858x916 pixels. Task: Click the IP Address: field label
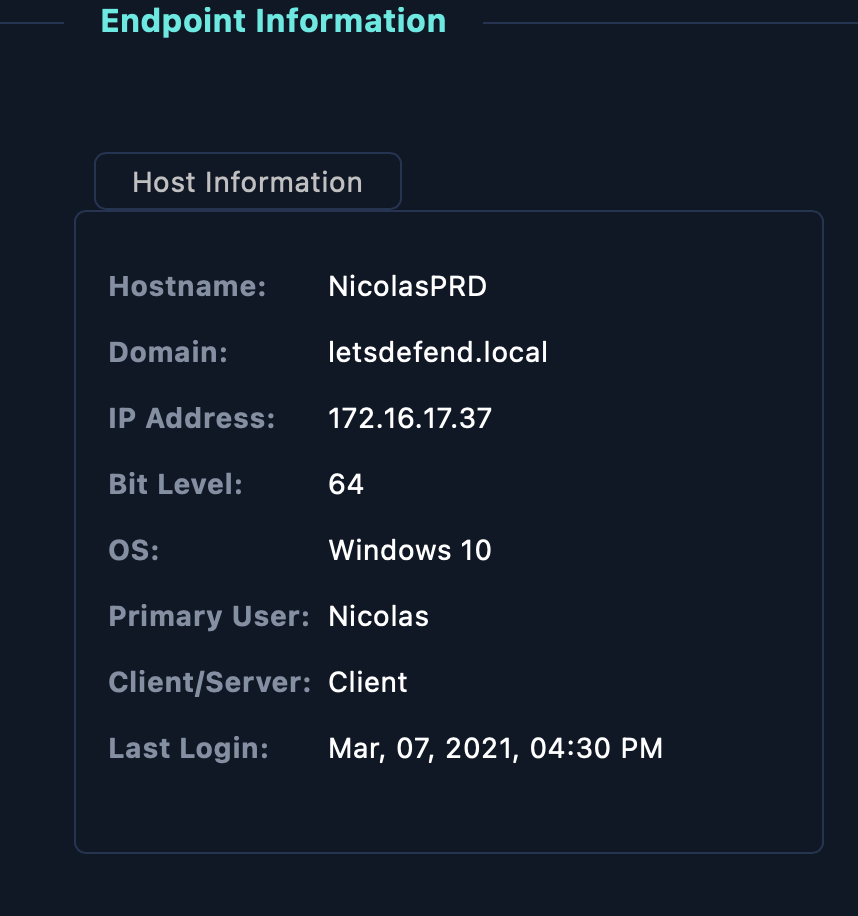192,418
